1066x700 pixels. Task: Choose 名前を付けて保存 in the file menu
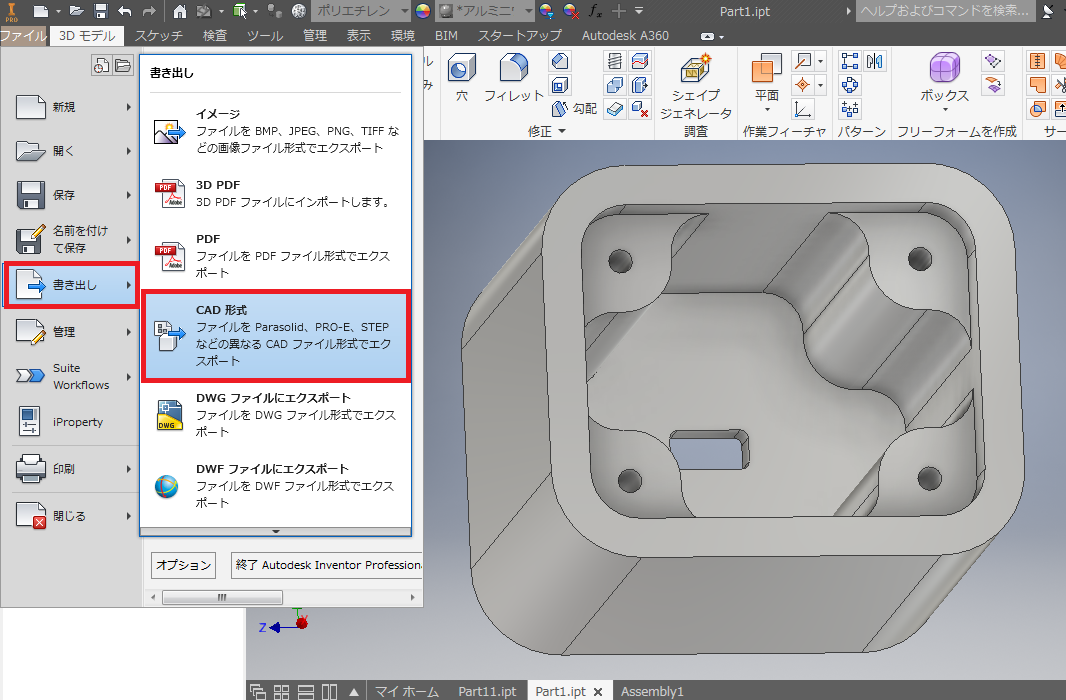72,239
